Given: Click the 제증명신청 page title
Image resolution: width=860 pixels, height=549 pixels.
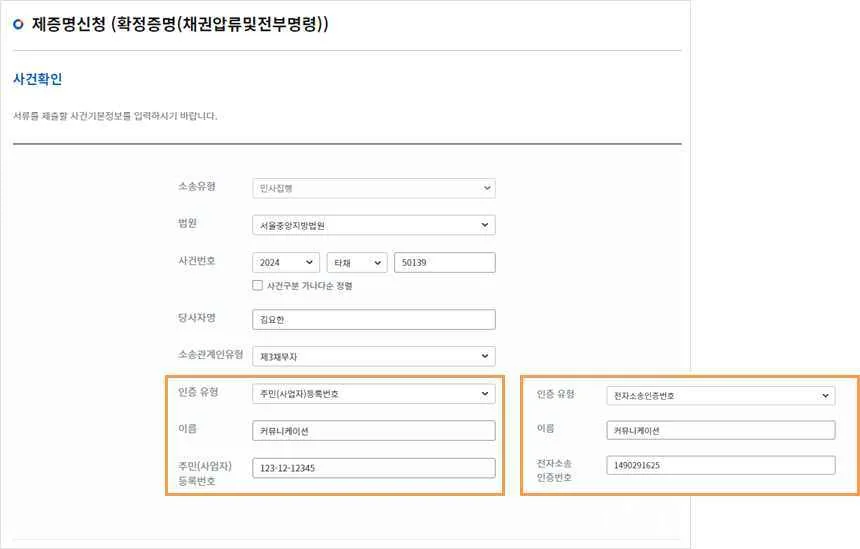Looking at the screenshot, I should [x=180, y=24].
